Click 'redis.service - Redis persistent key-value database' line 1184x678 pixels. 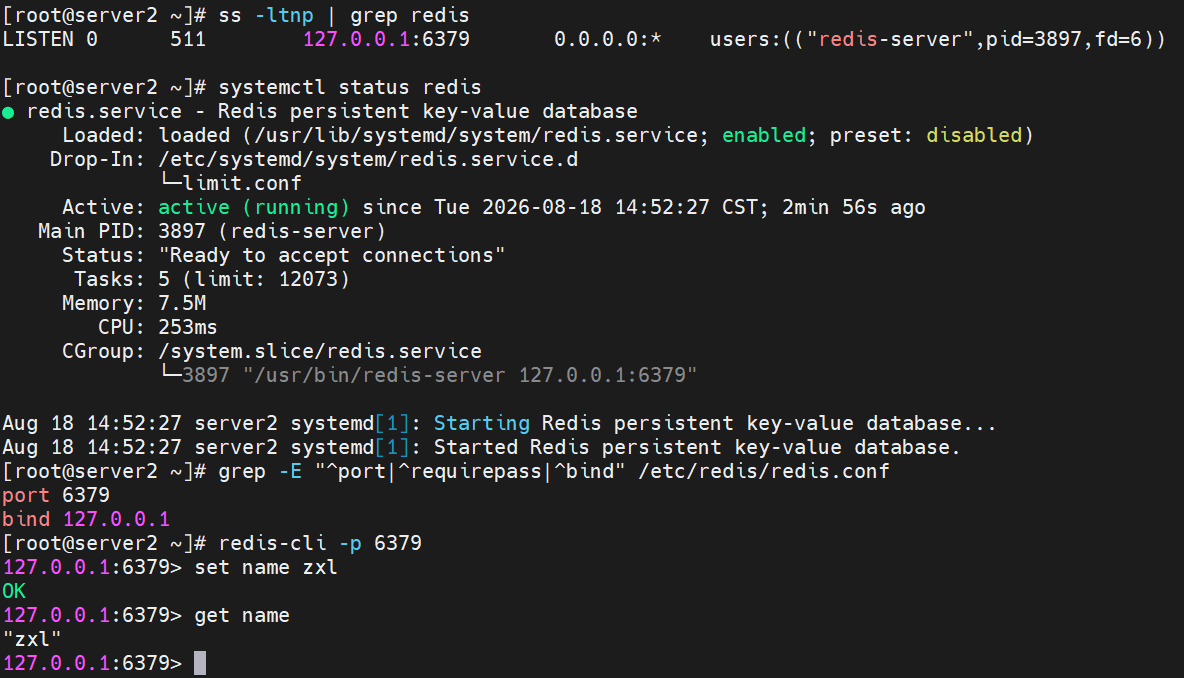click(332, 111)
